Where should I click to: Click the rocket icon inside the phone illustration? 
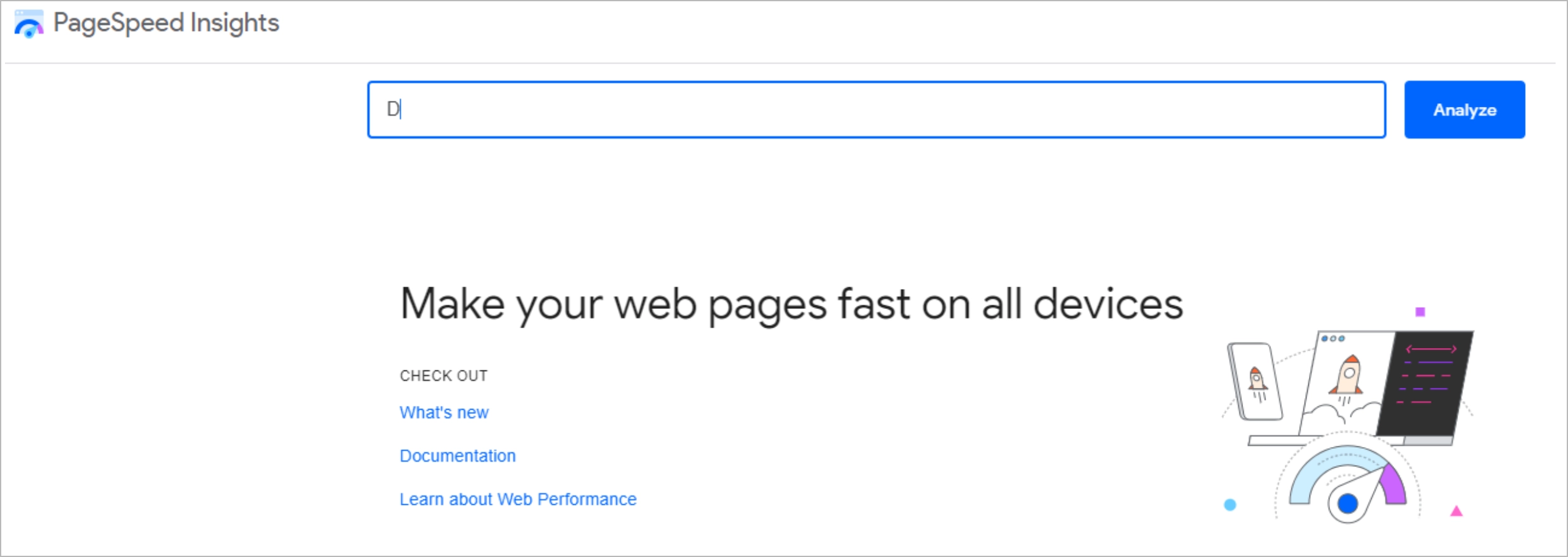click(x=1257, y=379)
